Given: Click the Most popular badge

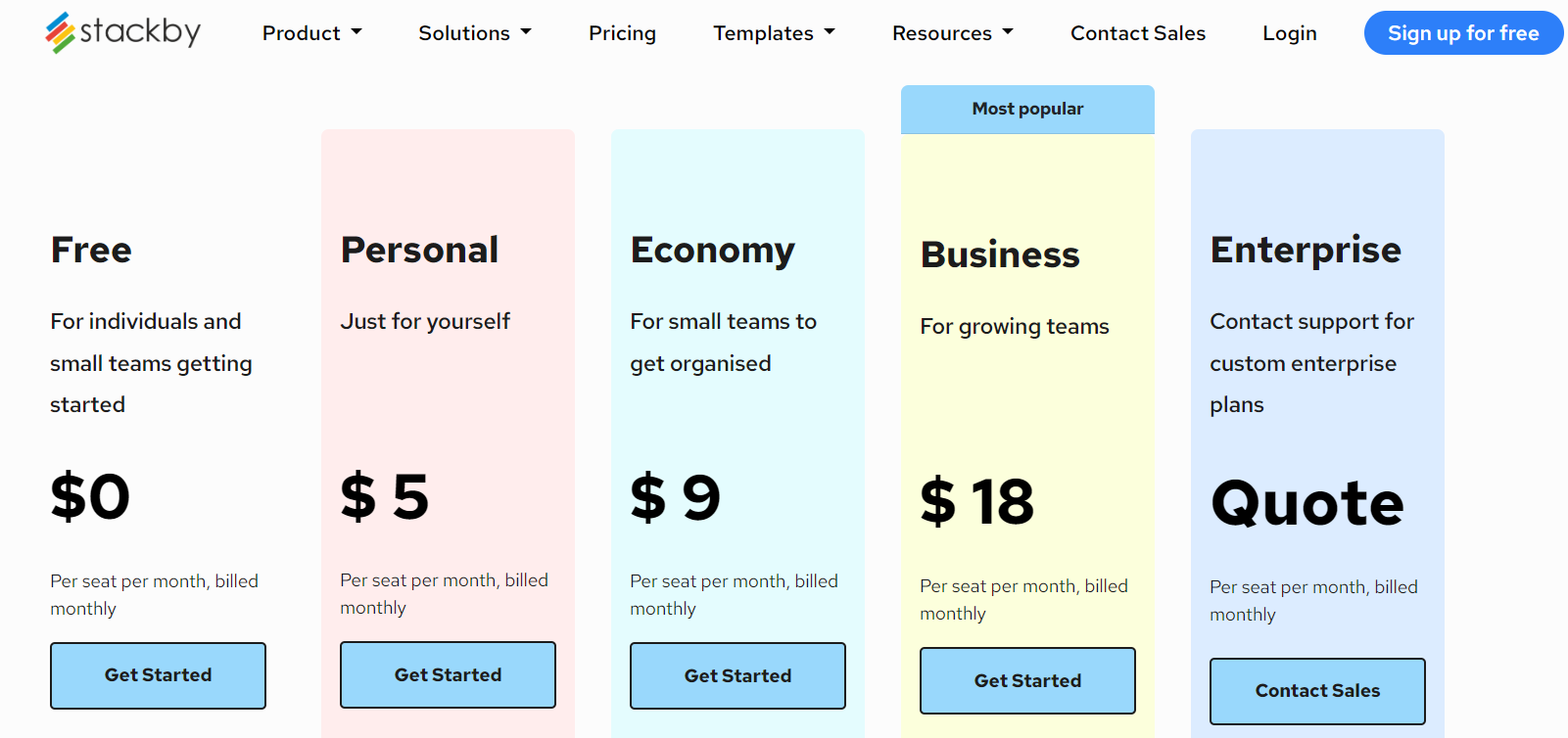Looking at the screenshot, I should [x=1026, y=109].
